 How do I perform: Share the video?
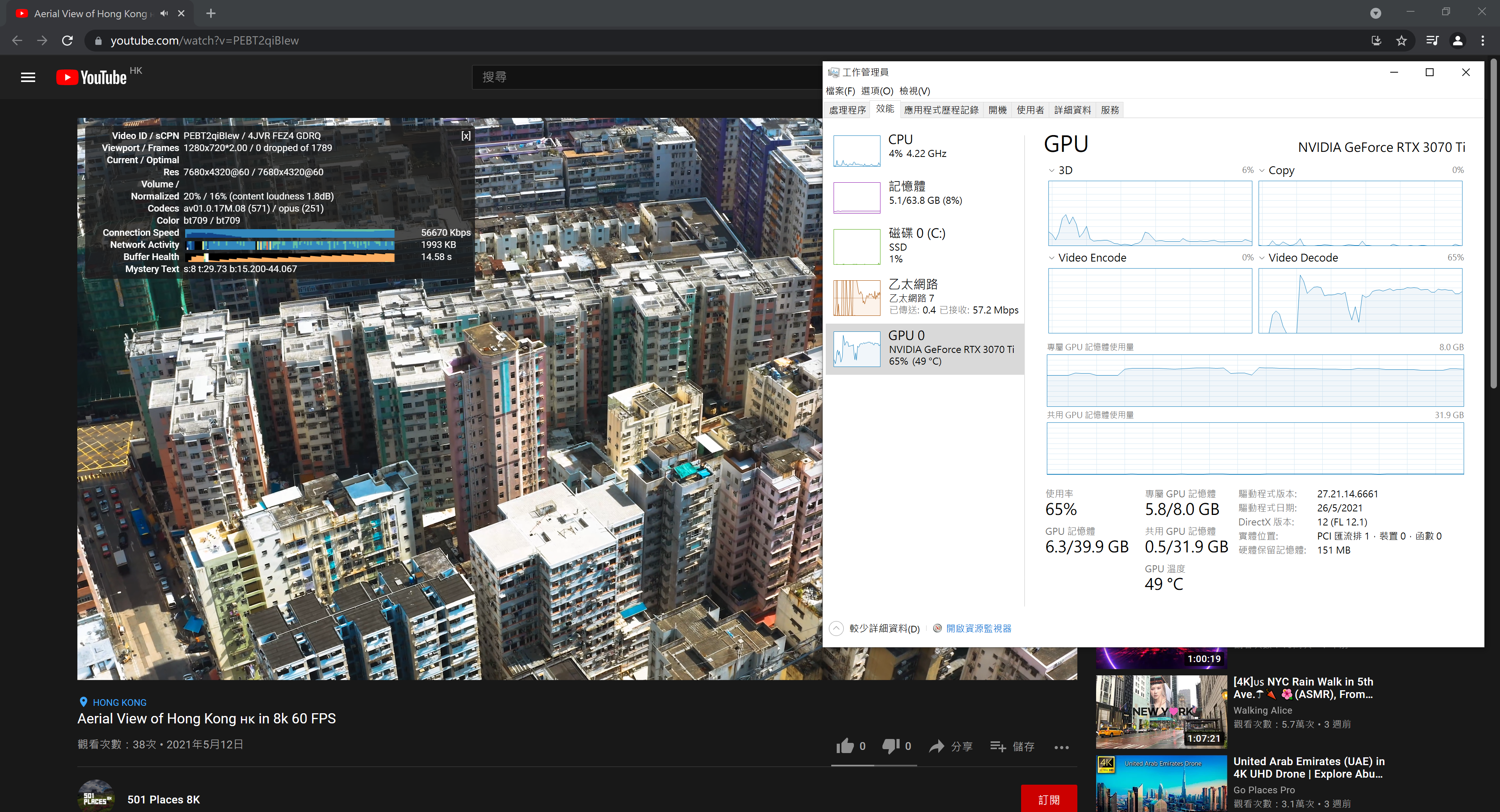pos(950,746)
